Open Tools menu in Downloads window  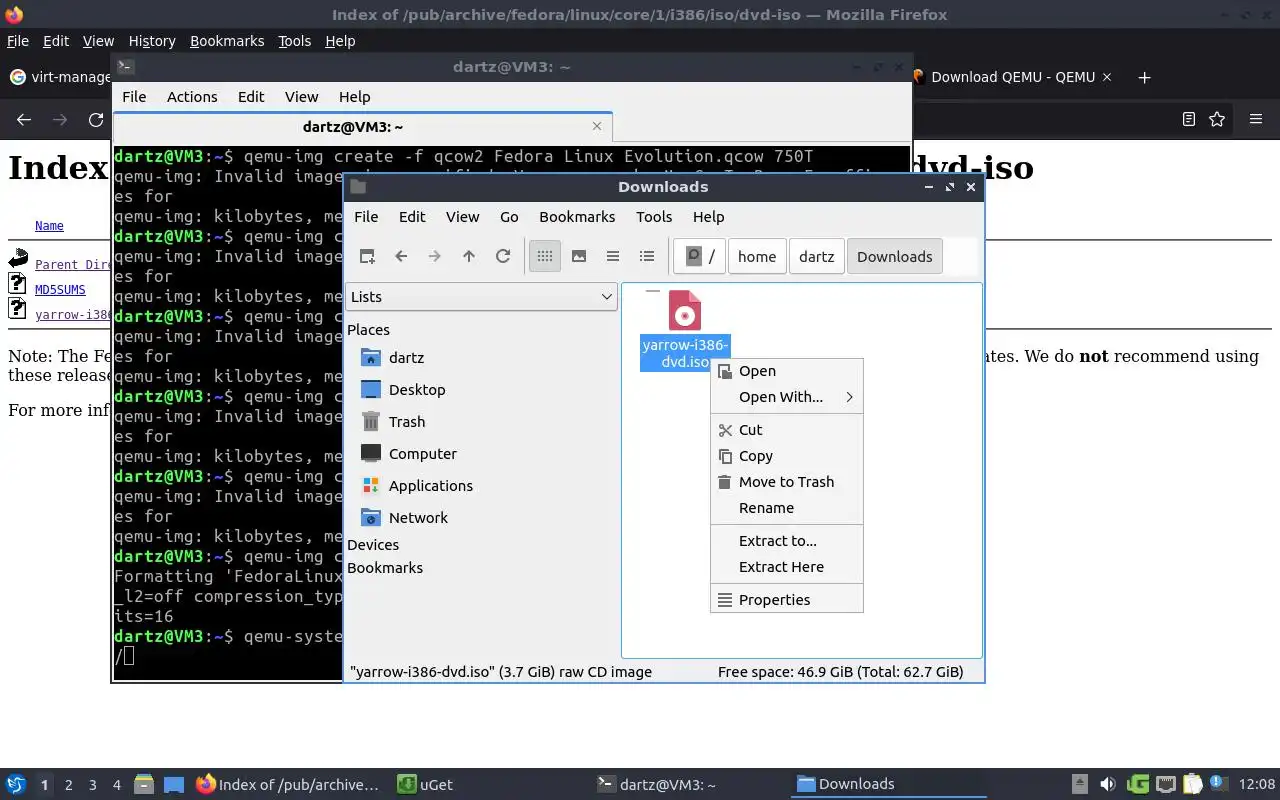654,217
